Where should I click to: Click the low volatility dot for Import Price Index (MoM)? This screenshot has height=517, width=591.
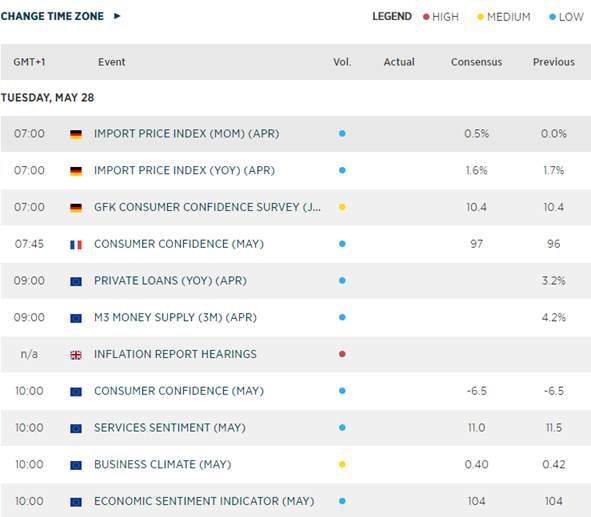coord(342,133)
